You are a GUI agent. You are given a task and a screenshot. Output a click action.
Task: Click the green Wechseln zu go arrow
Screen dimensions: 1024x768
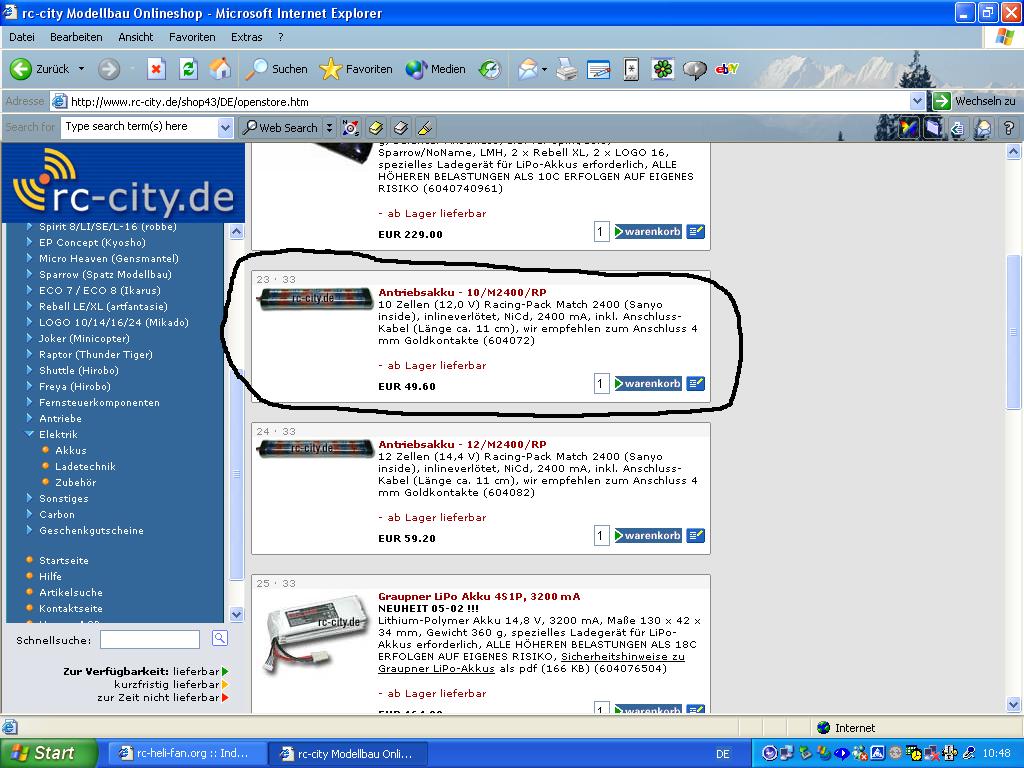[941, 101]
